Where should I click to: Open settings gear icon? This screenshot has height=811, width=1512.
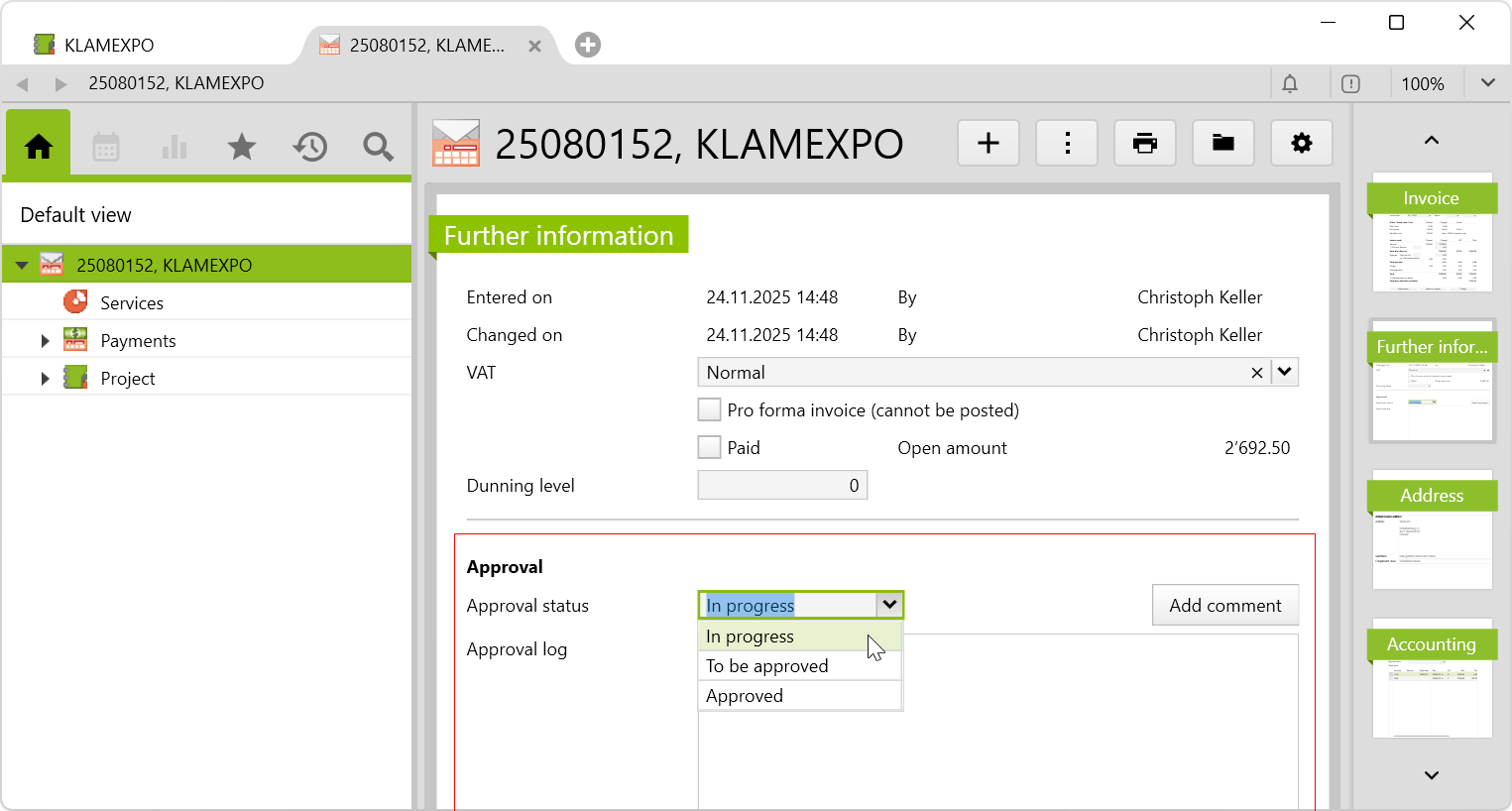[1301, 144]
